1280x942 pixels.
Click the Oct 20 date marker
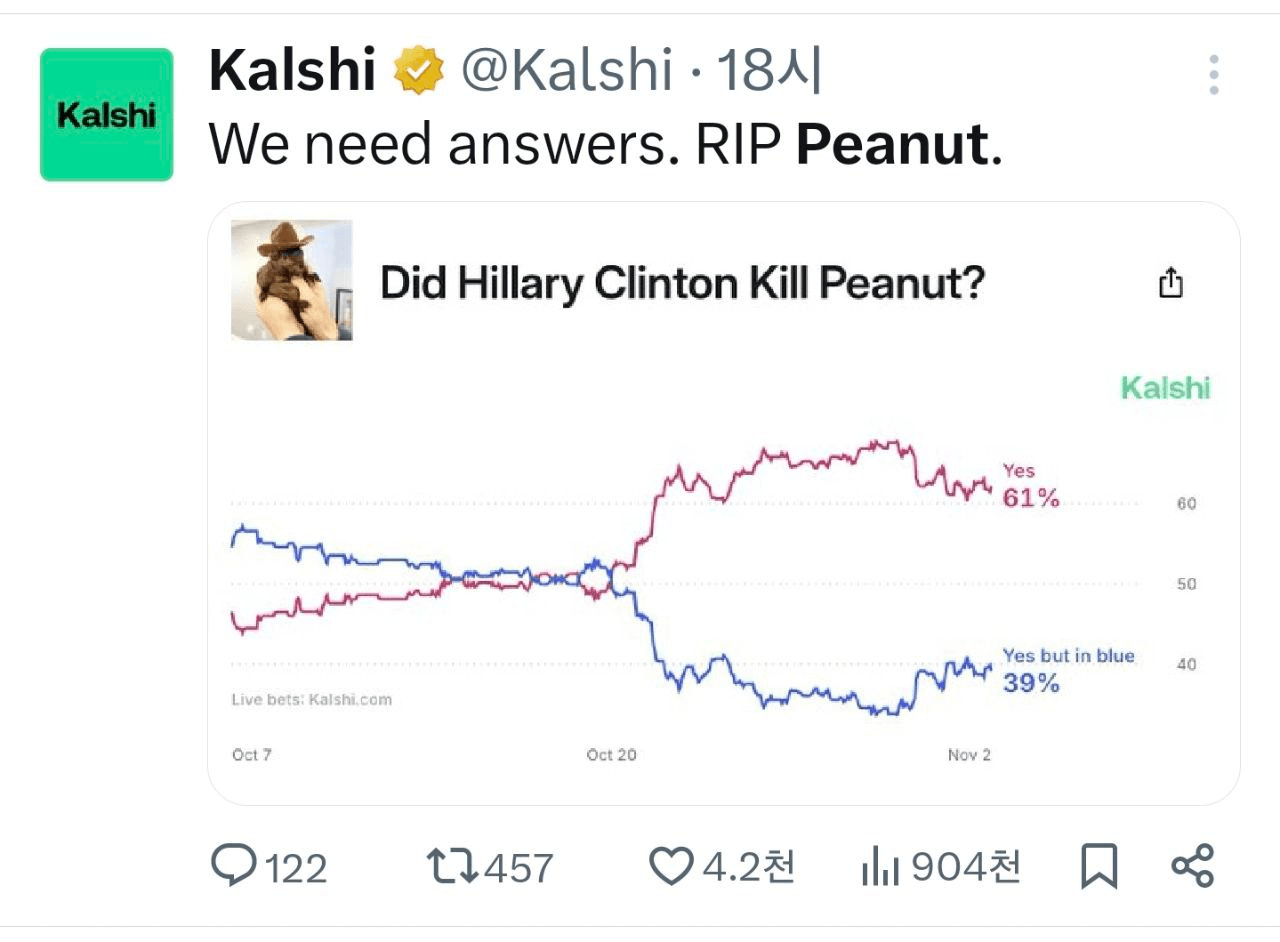pyautogui.click(x=611, y=755)
